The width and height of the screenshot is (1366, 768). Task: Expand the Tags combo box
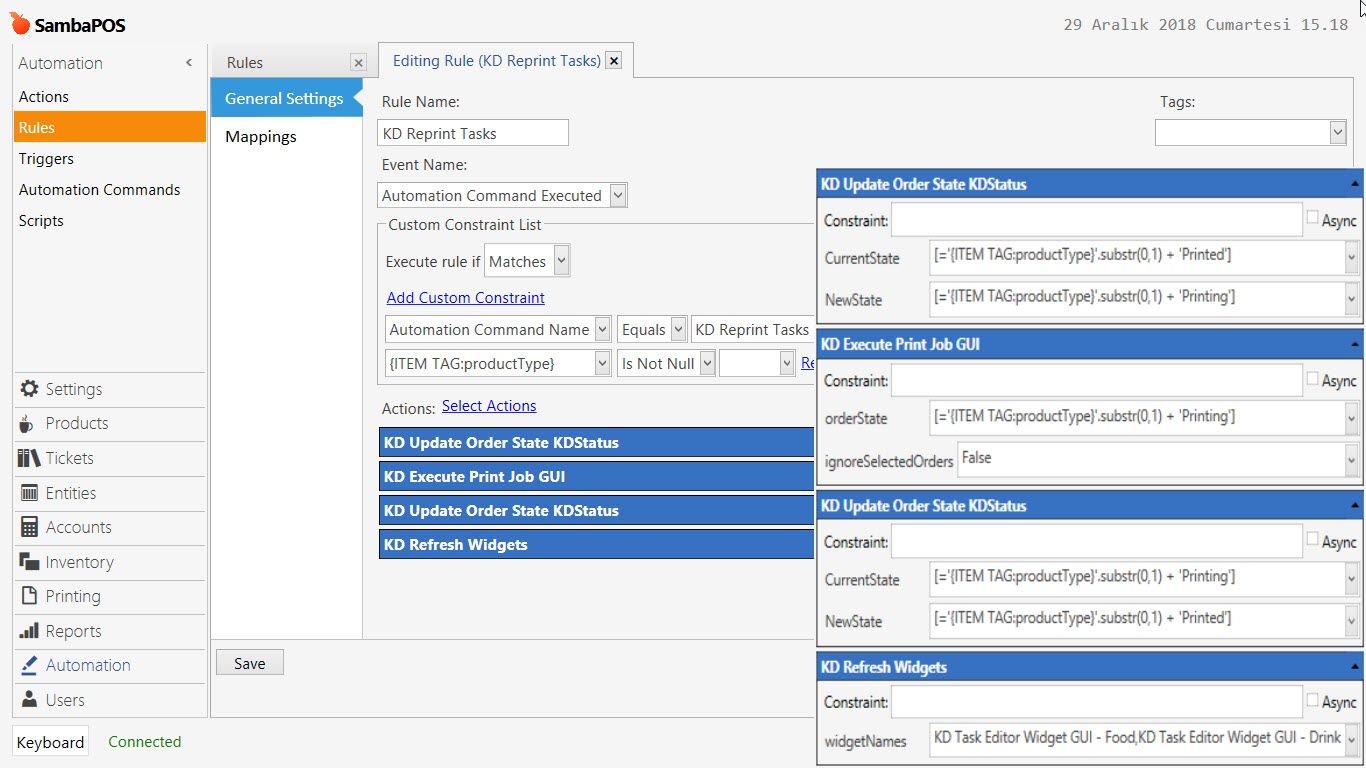[x=1337, y=132]
